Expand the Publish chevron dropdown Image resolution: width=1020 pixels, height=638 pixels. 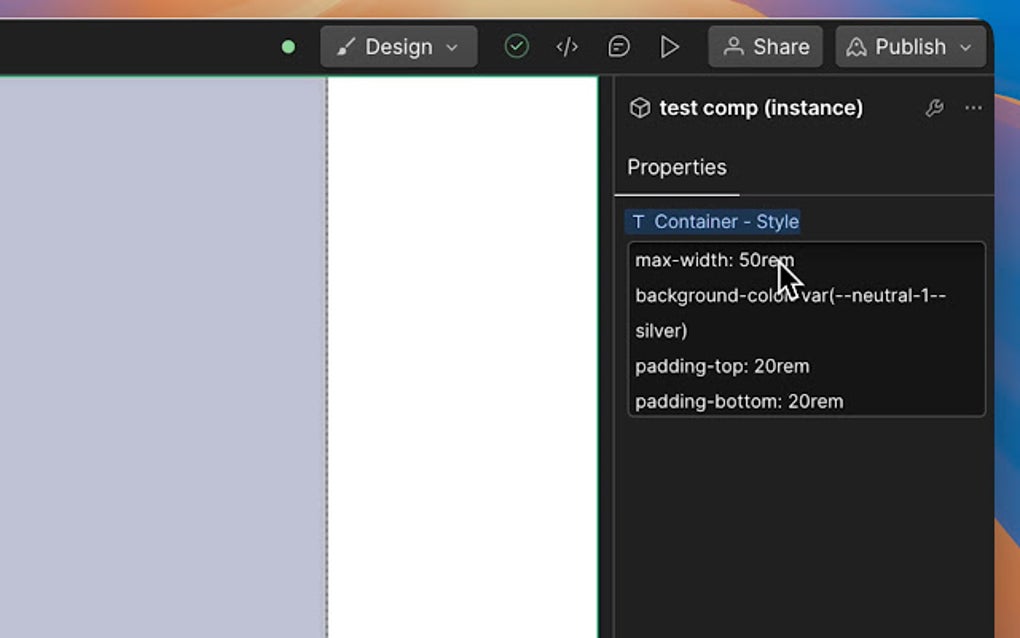pos(965,46)
